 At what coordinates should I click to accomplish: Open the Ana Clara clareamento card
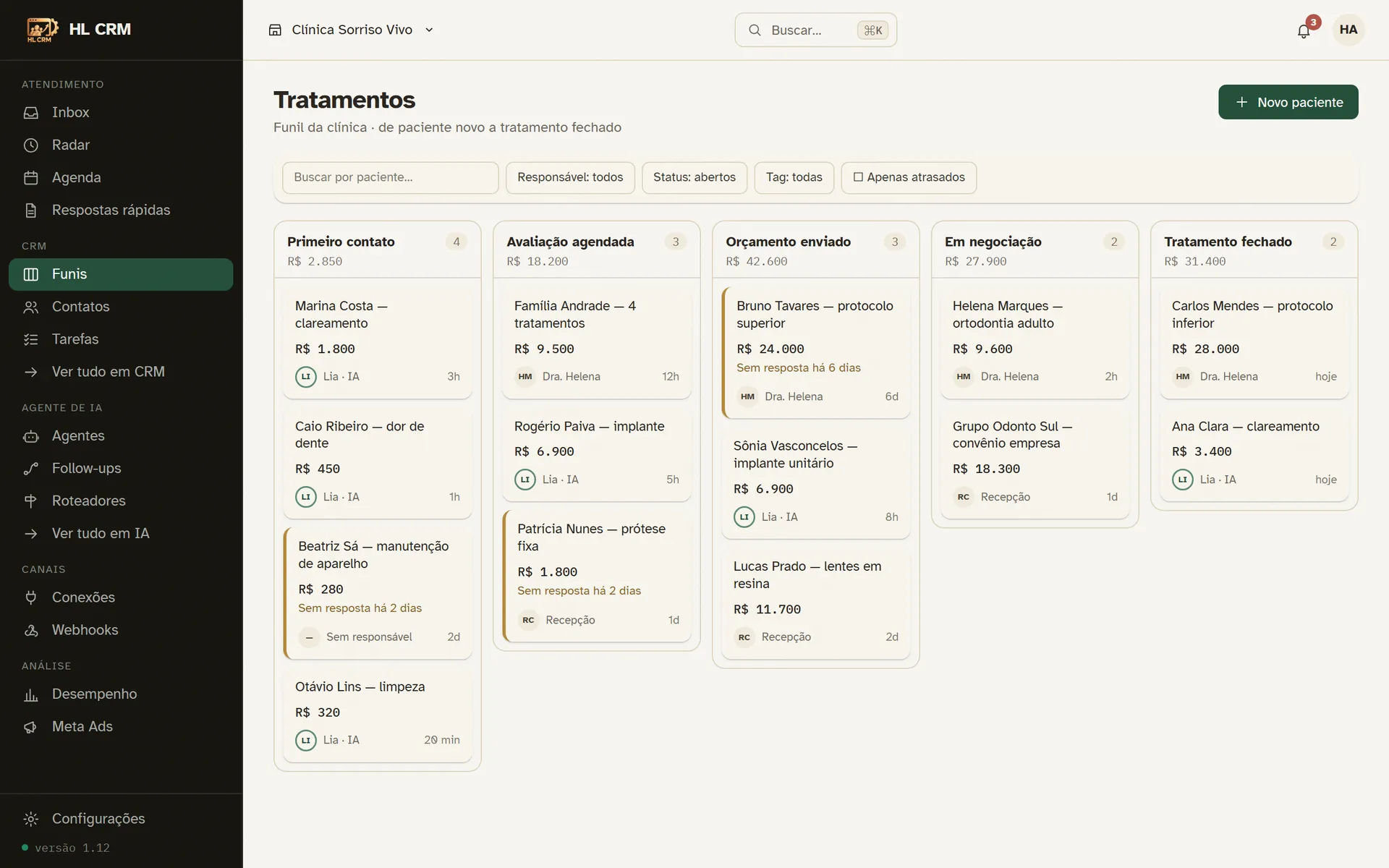pyautogui.click(x=1254, y=454)
